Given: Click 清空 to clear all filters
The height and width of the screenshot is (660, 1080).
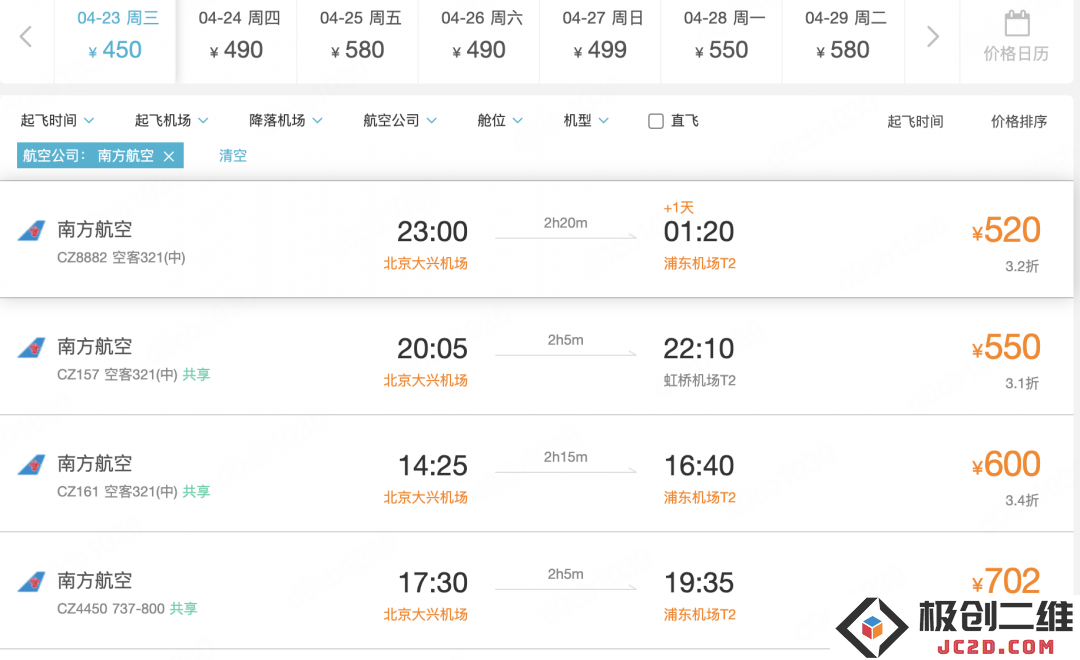Looking at the screenshot, I should 233,156.
